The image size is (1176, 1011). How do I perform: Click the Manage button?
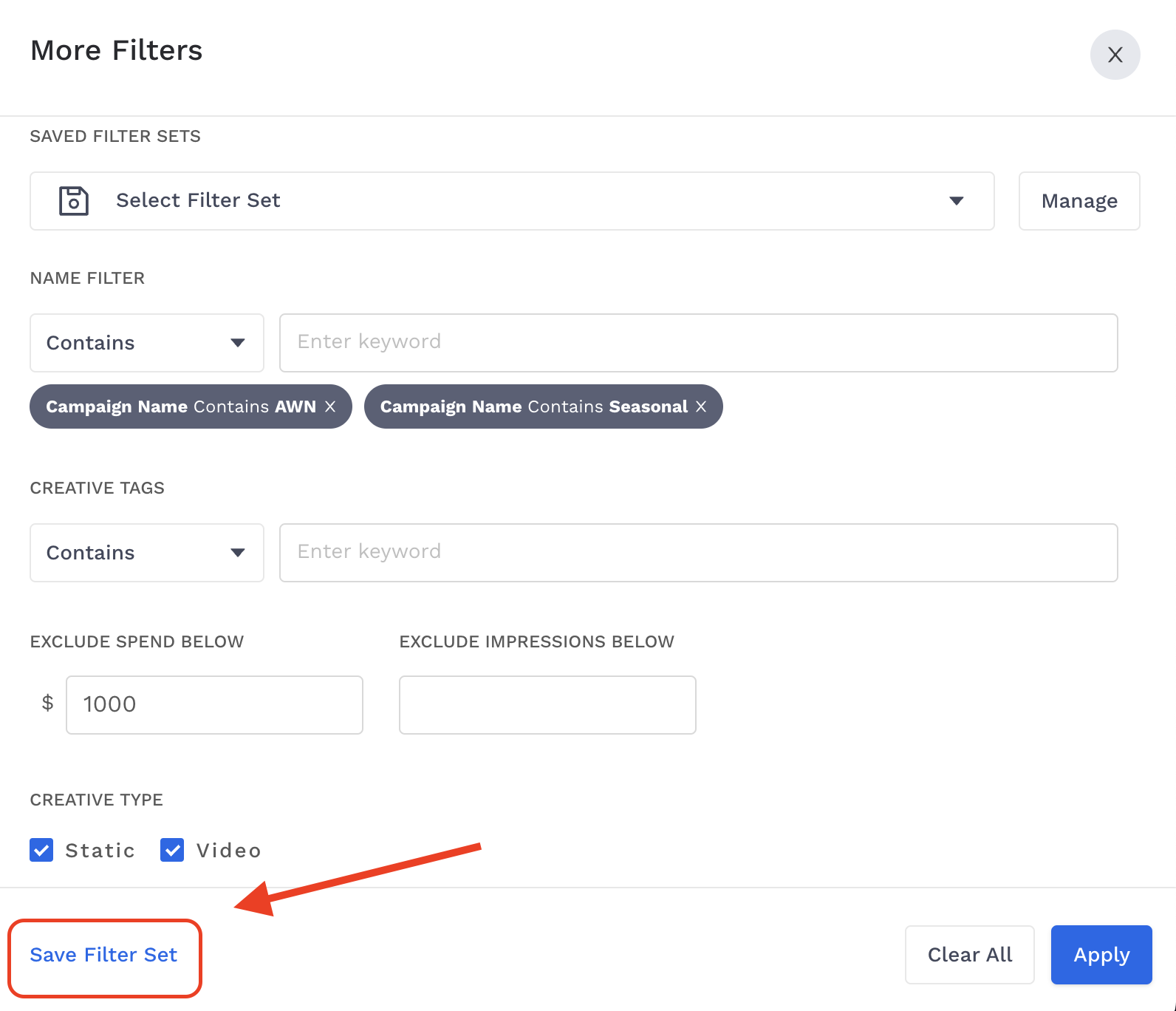1078,201
